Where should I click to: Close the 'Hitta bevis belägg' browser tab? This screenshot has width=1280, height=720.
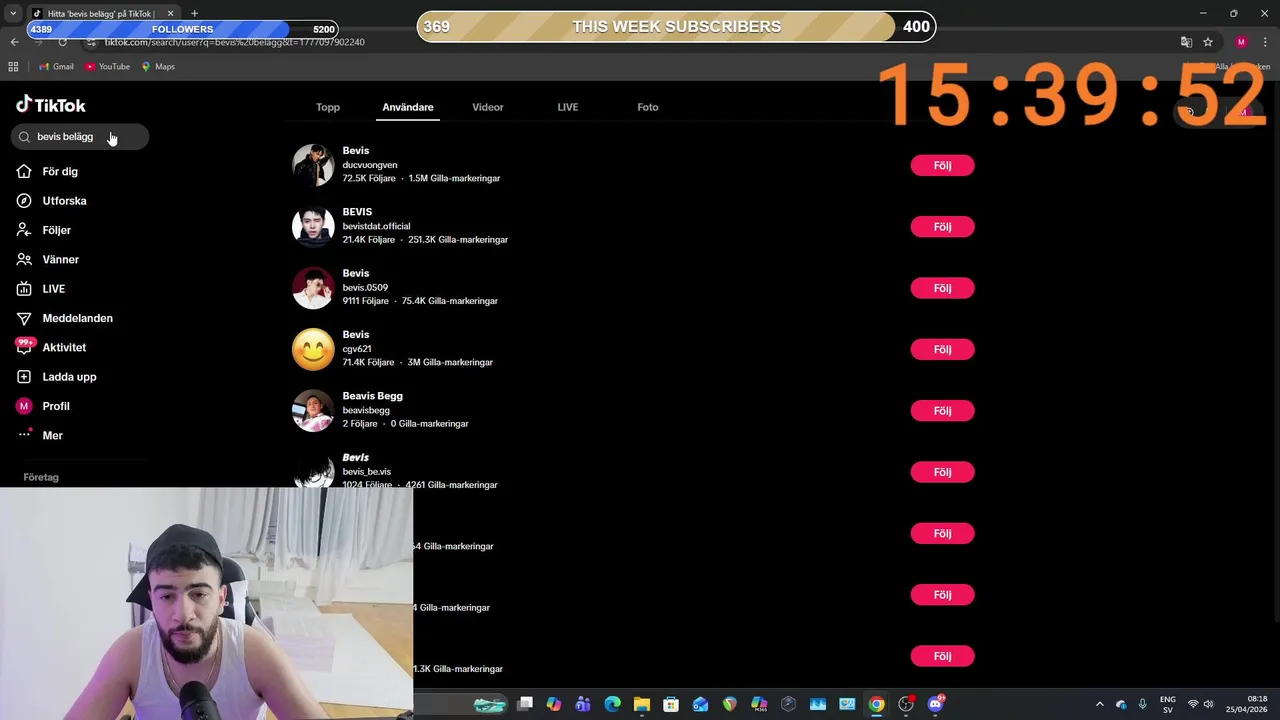170,14
